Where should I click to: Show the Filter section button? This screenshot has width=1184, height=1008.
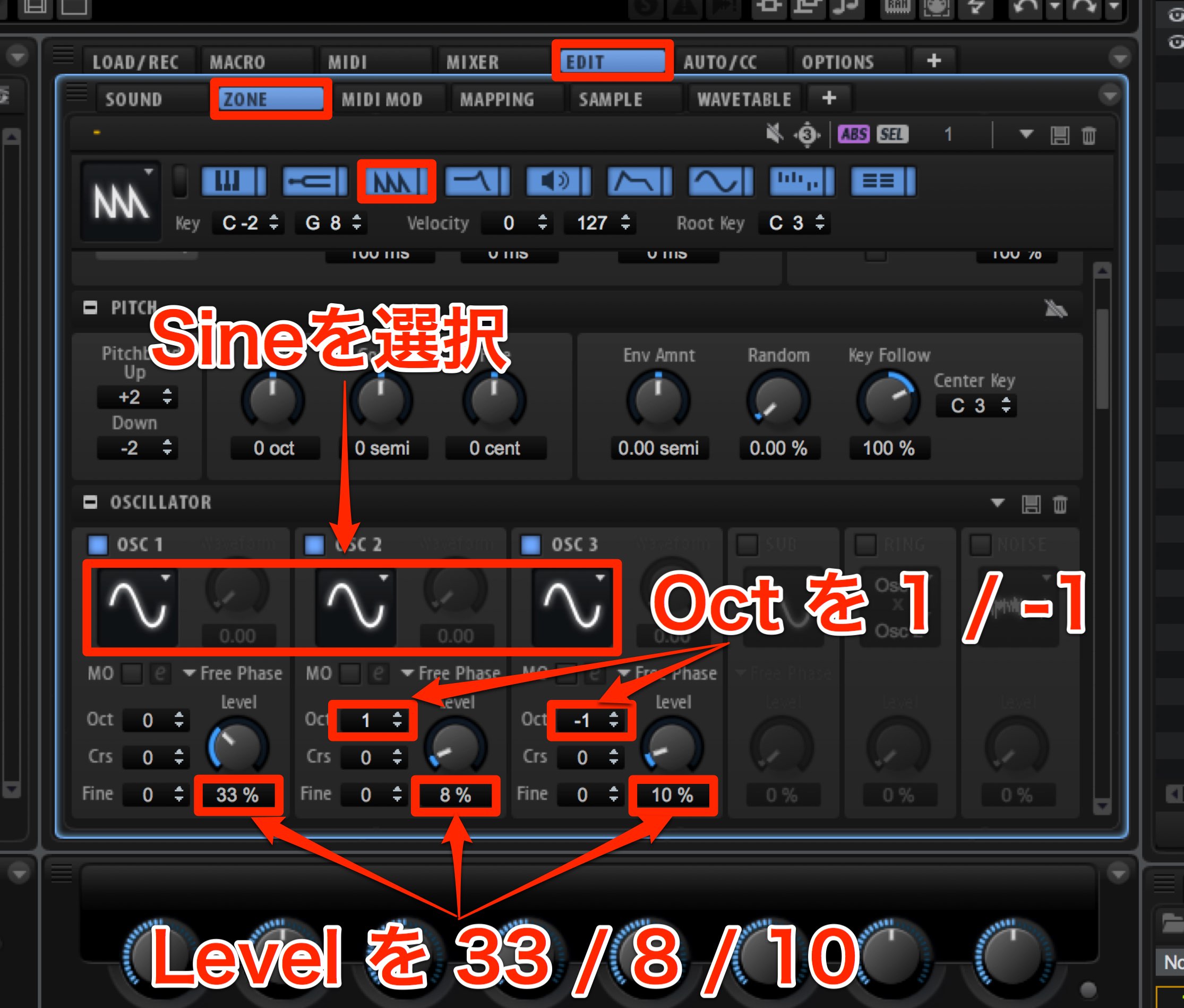477,182
